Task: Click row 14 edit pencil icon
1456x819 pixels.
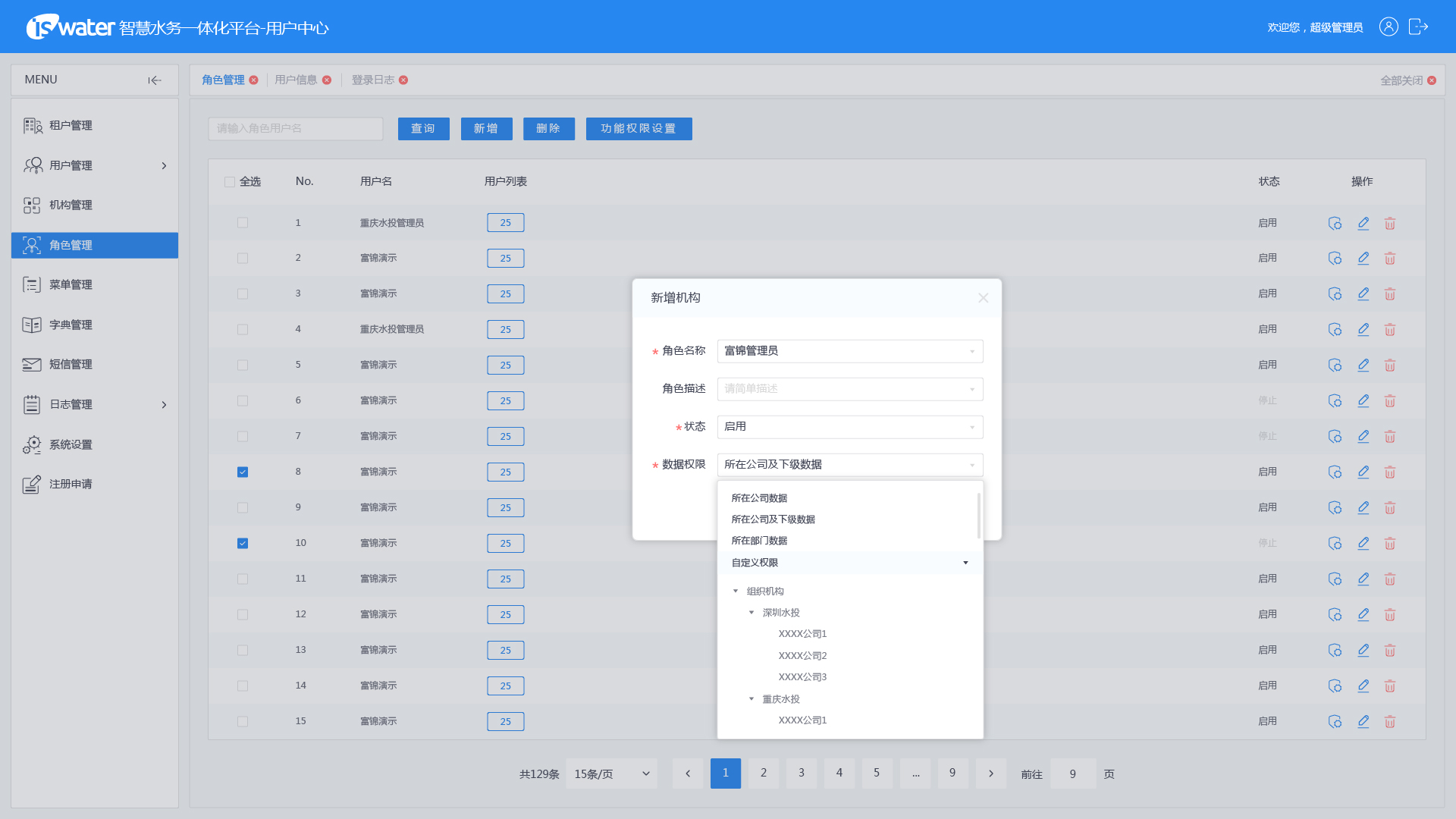Action: point(1363,686)
